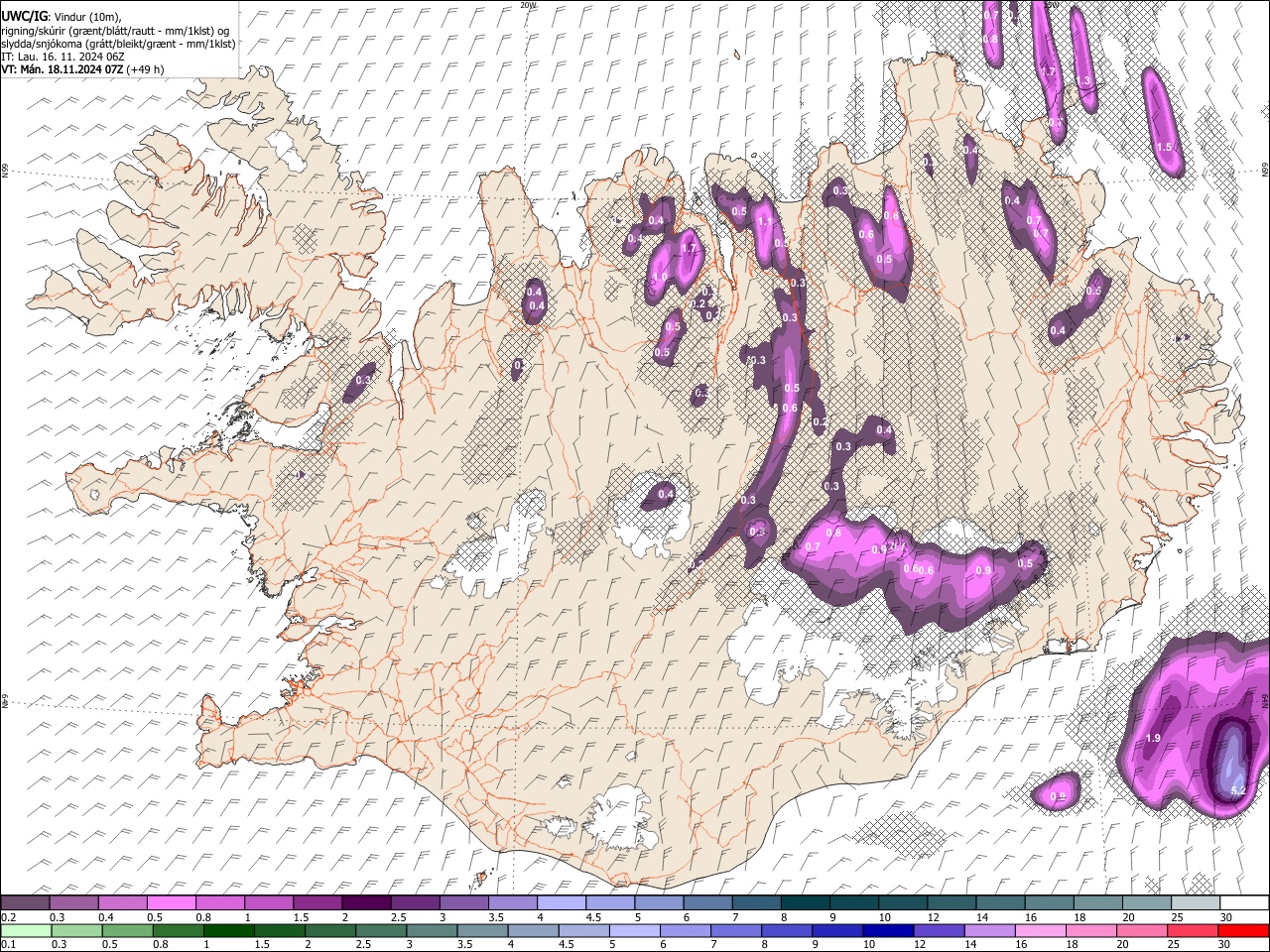This screenshot has height=952, width=1270.
Task: Click the deep navy blue 10 rain legend swatch
Action: tap(888, 930)
